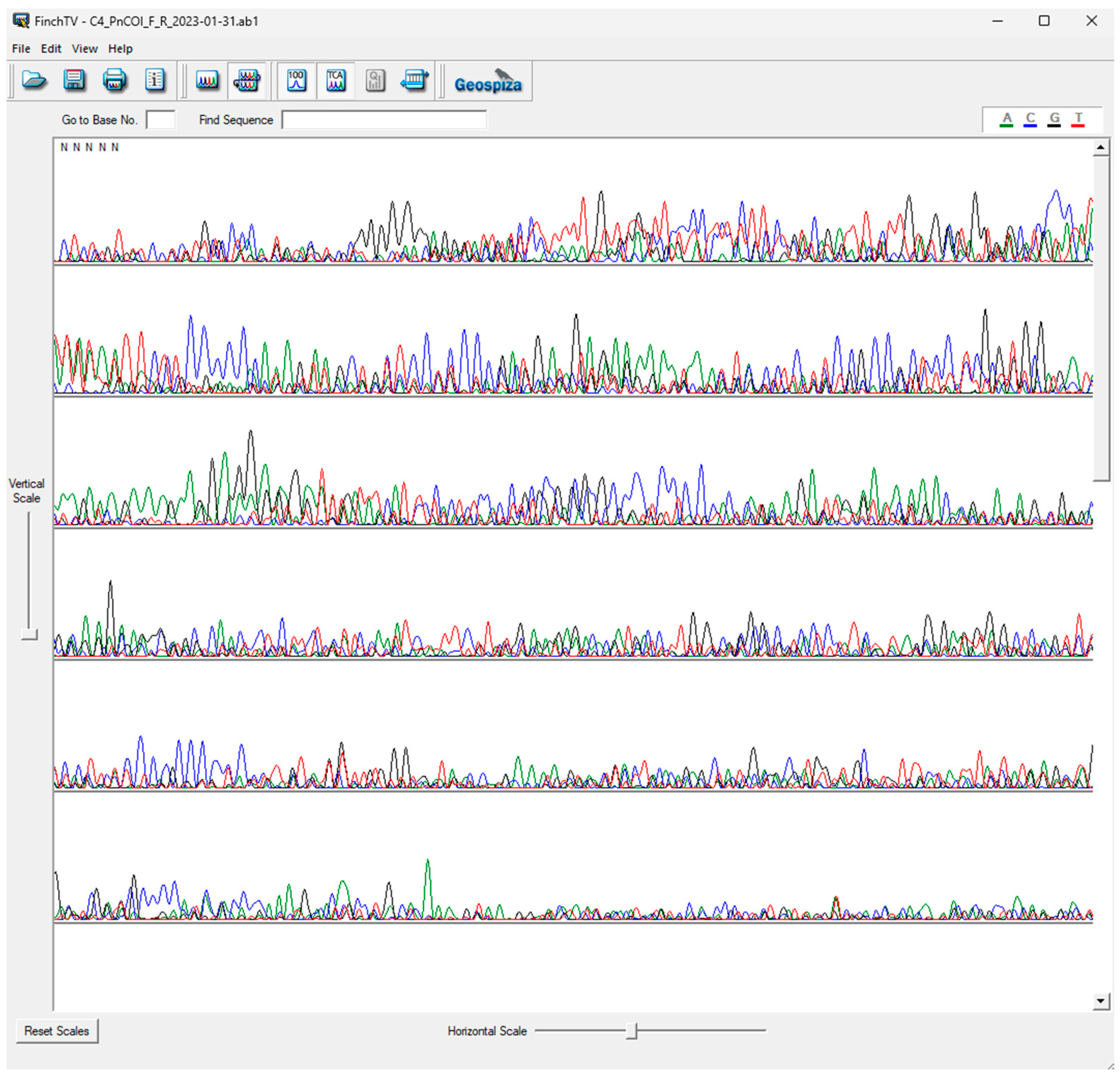Click the Open file folder icon
Image resolution: width=1120 pixels, height=1080 pixels.
pyautogui.click(x=34, y=80)
